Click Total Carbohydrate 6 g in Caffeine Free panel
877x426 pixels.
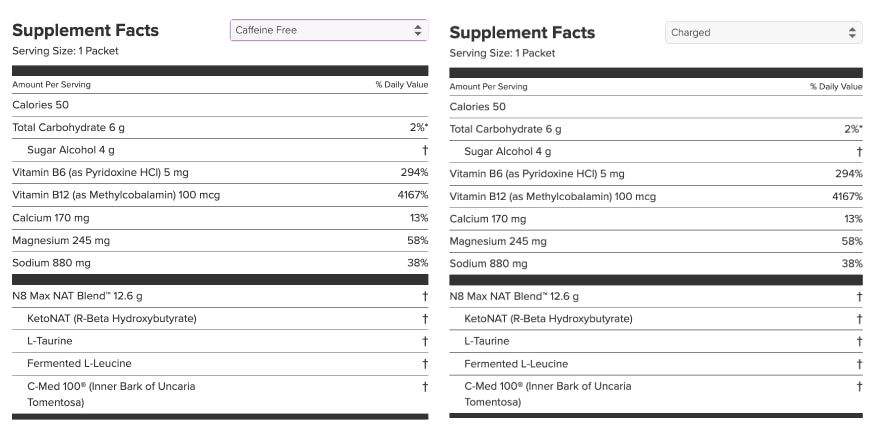click(68, 128)
